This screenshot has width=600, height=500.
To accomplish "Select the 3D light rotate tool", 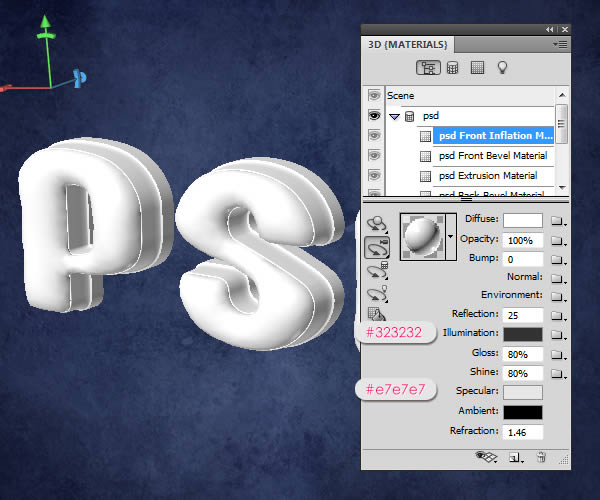I will 377,293.
